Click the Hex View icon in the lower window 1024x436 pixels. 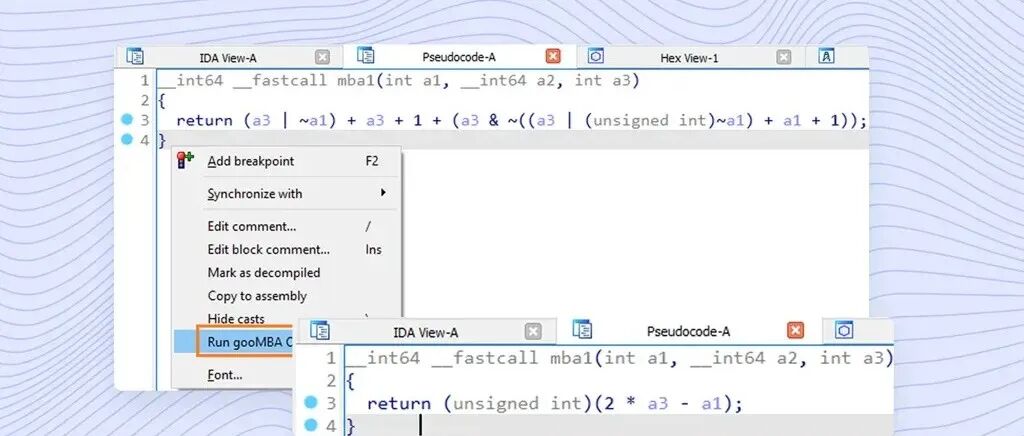click(844, 330)
